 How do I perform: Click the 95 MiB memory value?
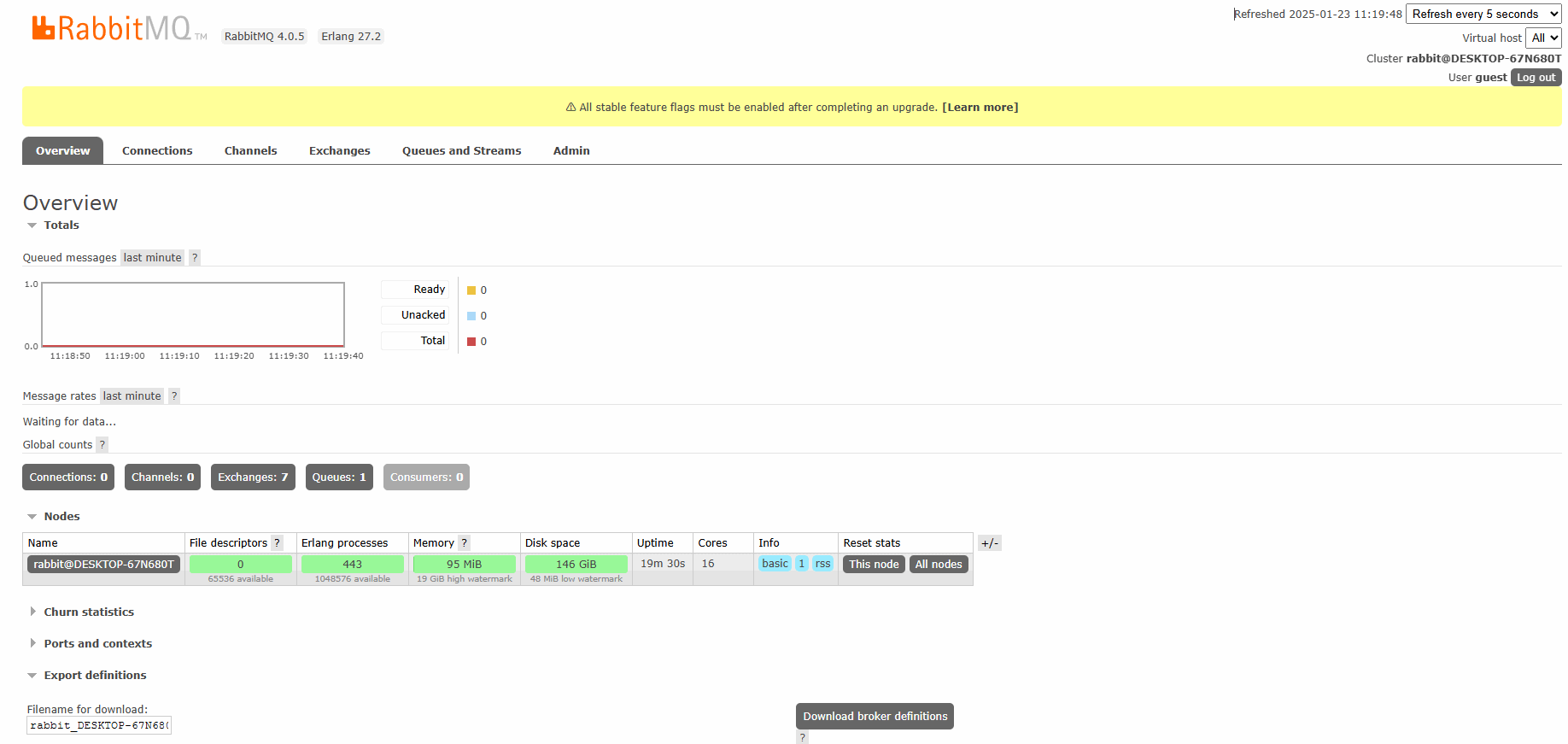[x=464, y=564]
